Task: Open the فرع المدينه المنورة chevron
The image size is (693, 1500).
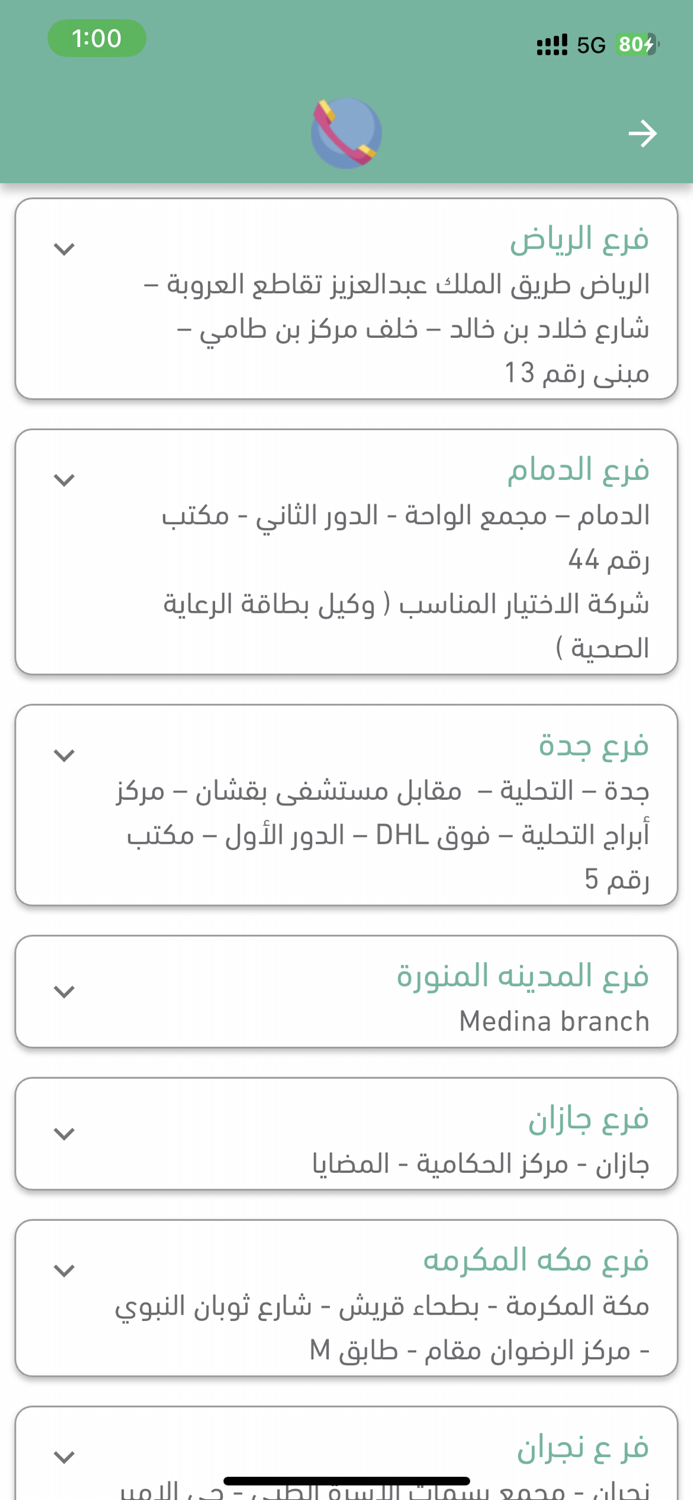Action: (64, 991)
